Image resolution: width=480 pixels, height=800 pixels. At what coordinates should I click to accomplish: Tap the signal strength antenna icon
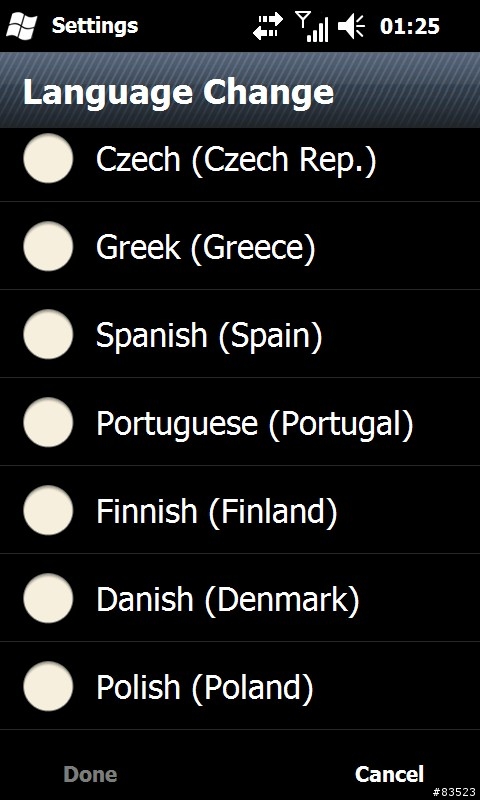(311, 27)
